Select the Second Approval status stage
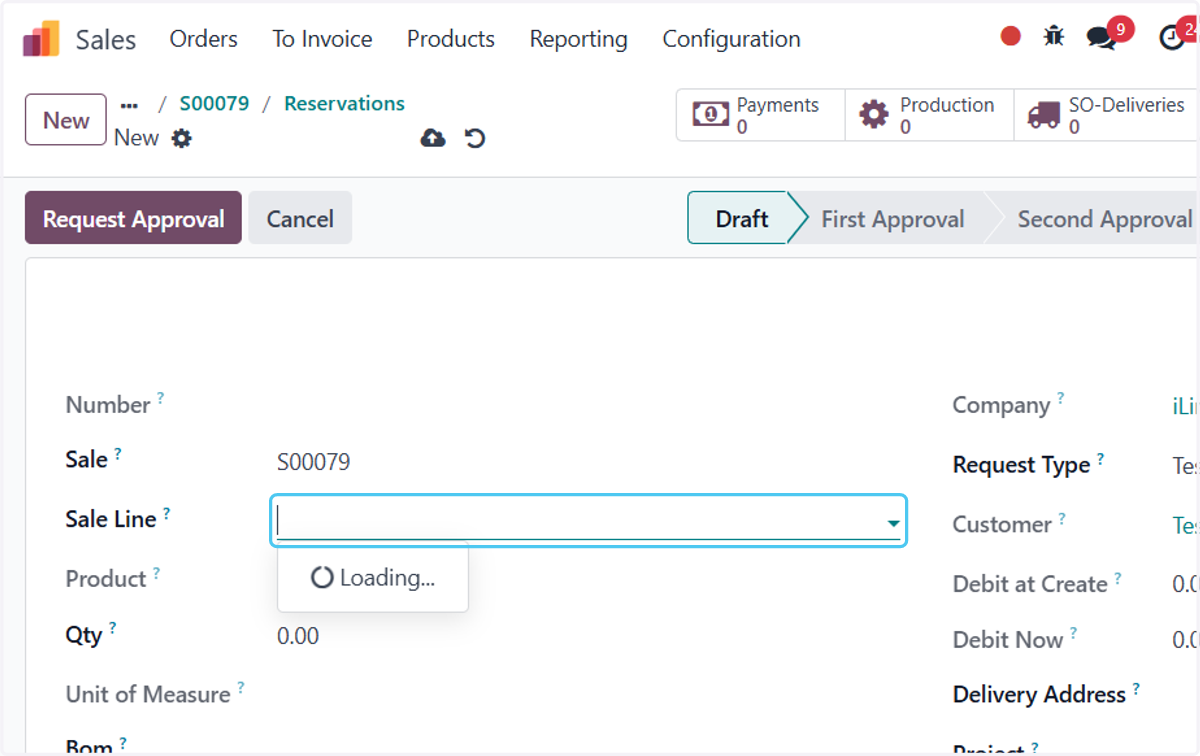 point(1105,219)
